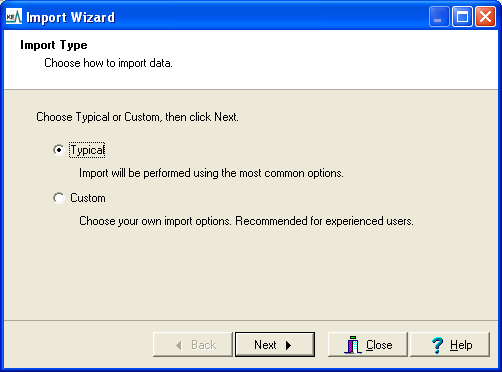502x372 pixels.
Task: Click 'Choose your own import options' description
Action: pos(246,221)
